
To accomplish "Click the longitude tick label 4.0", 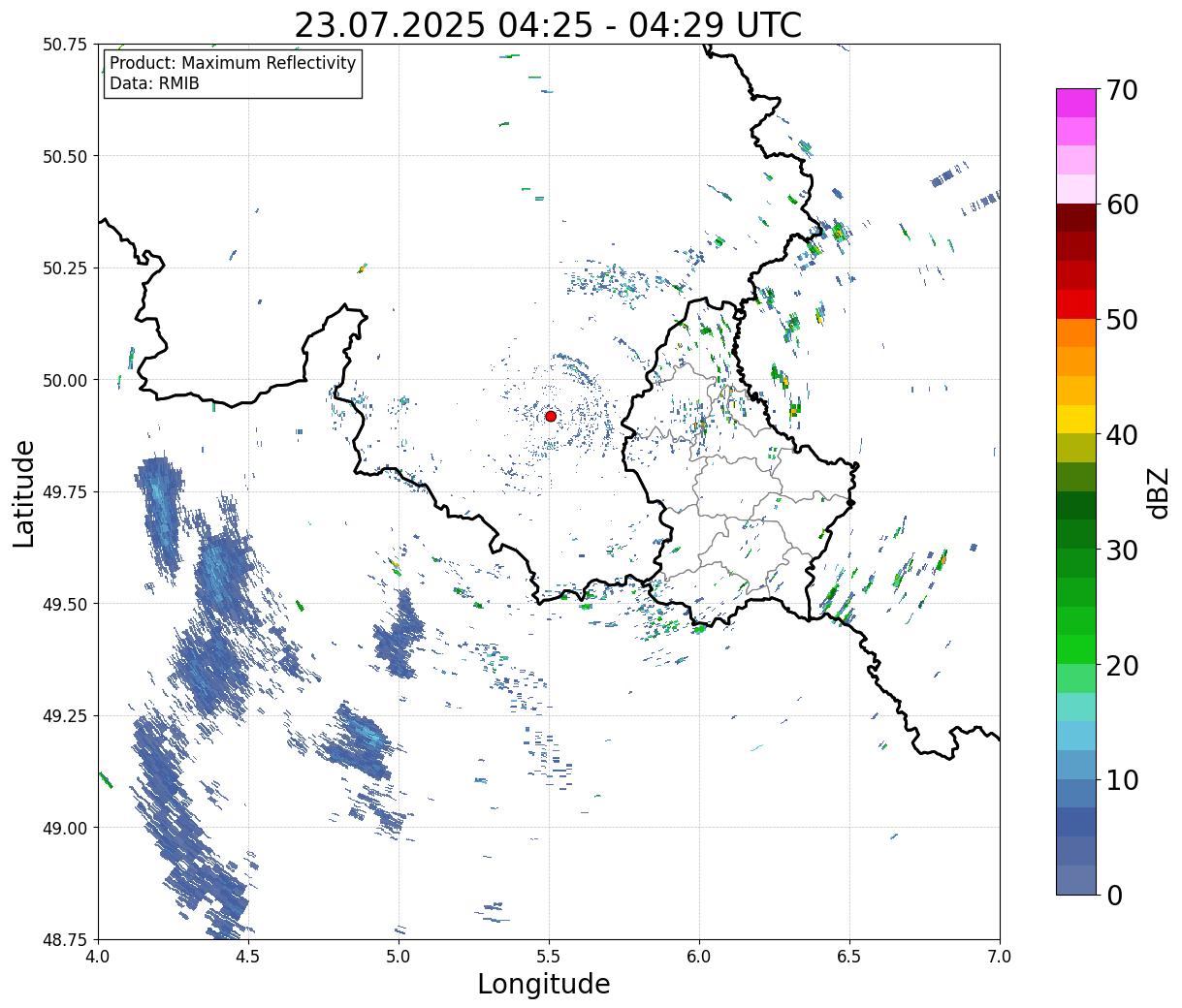I will [x=98, y=957].
